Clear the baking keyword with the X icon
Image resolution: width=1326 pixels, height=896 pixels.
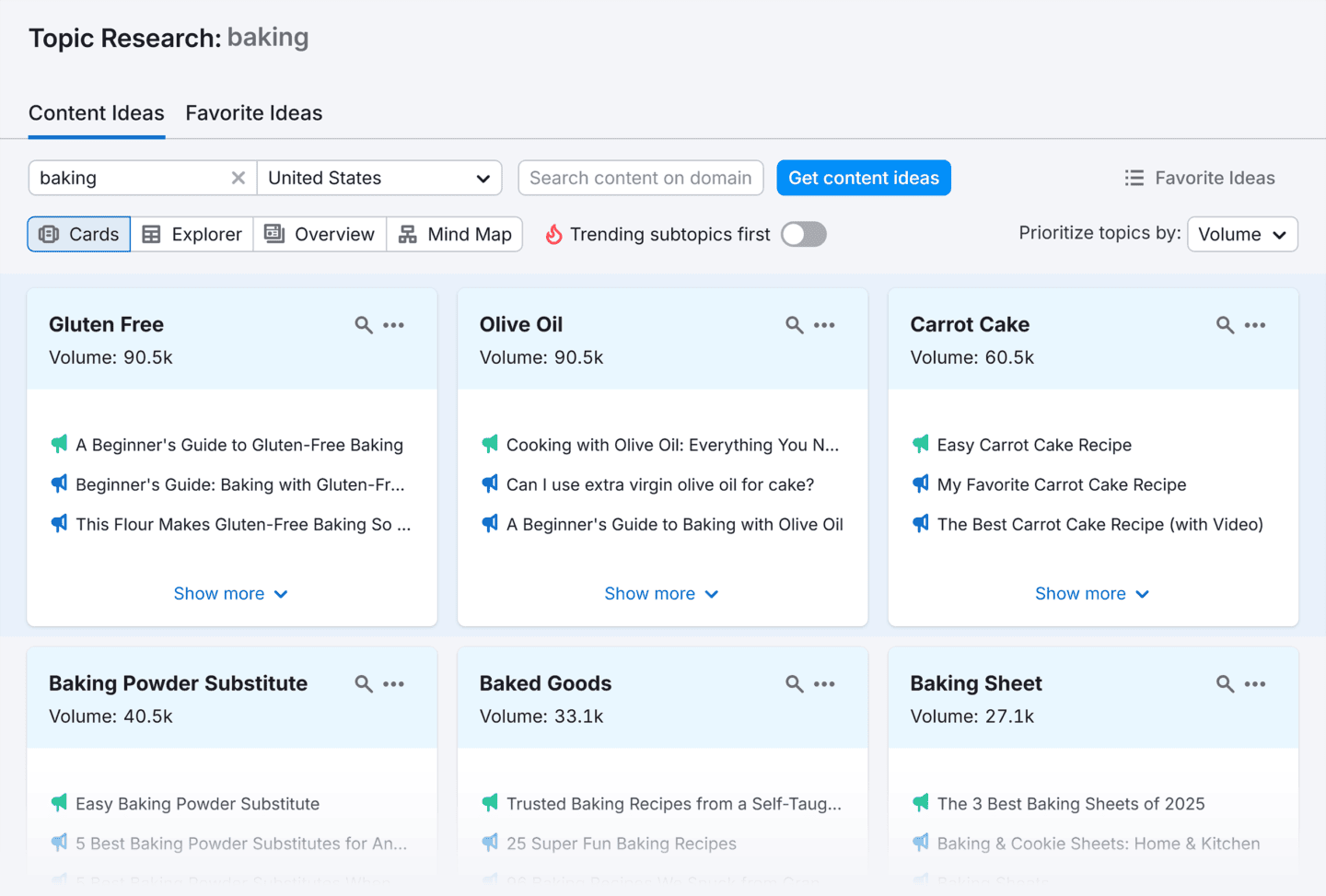(238, 178)
